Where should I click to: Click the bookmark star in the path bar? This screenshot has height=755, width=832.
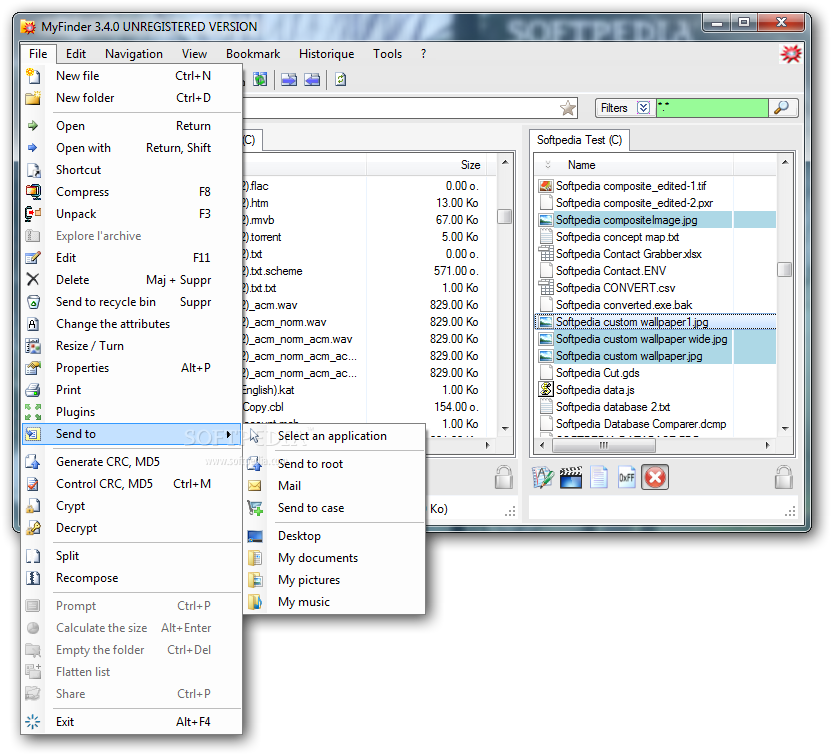point(567,108)
